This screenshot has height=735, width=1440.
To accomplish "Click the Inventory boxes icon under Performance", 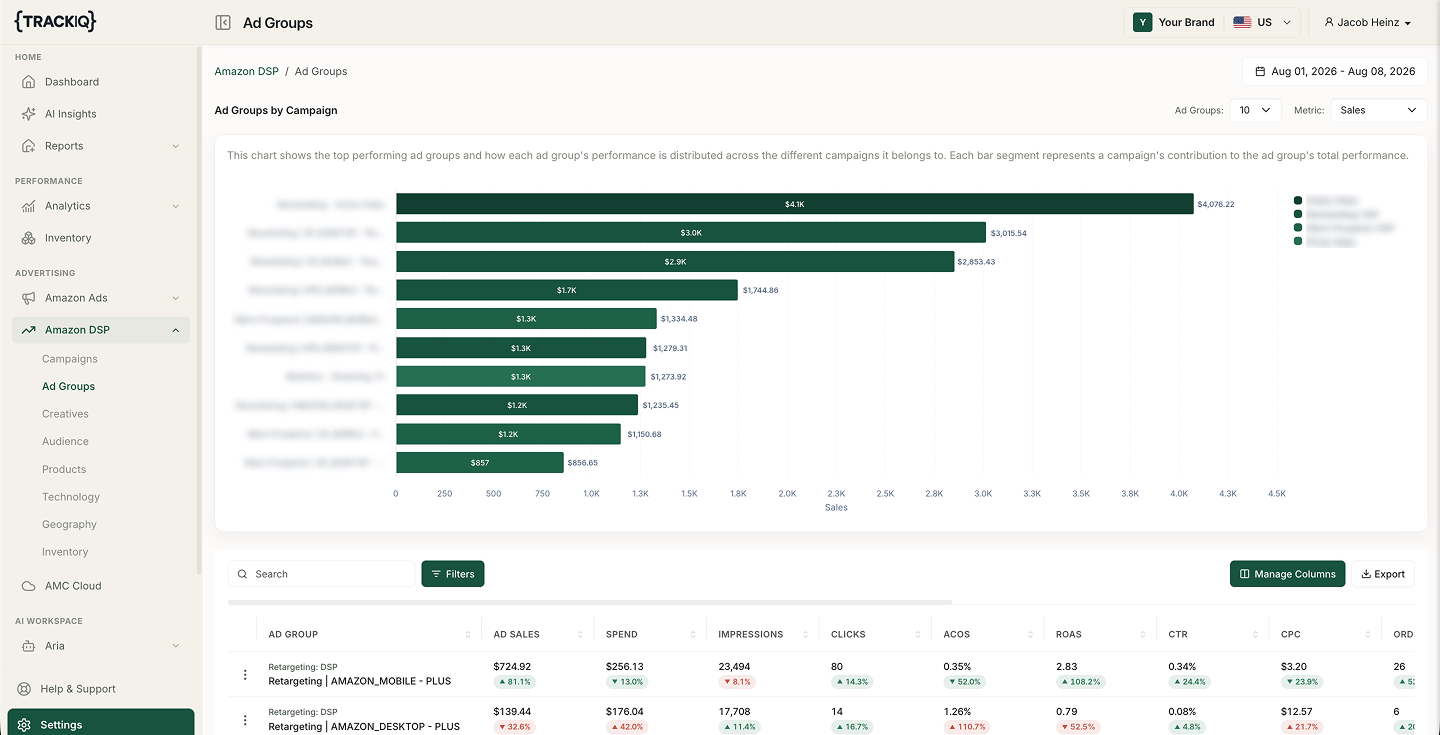I will tap(29, 238).
